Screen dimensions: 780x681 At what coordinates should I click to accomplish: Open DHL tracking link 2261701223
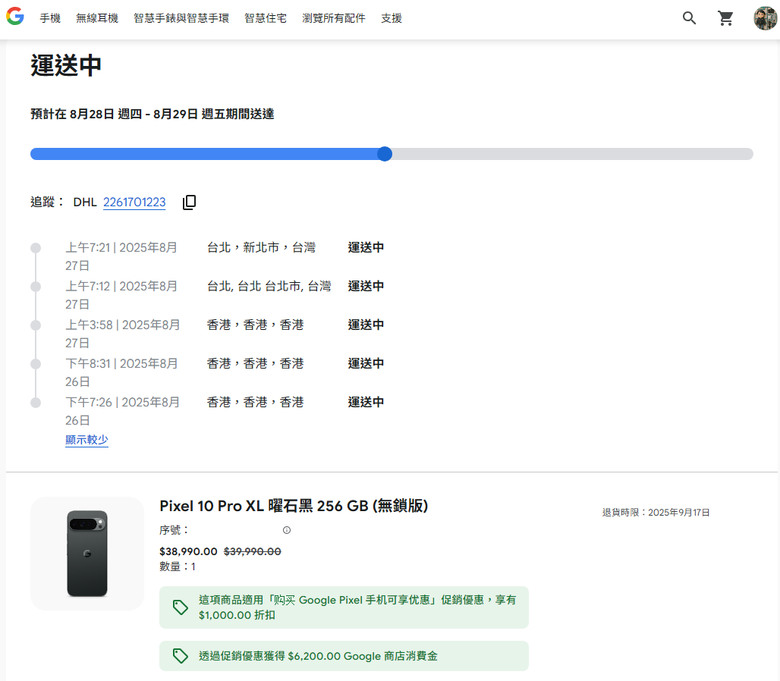134,202
